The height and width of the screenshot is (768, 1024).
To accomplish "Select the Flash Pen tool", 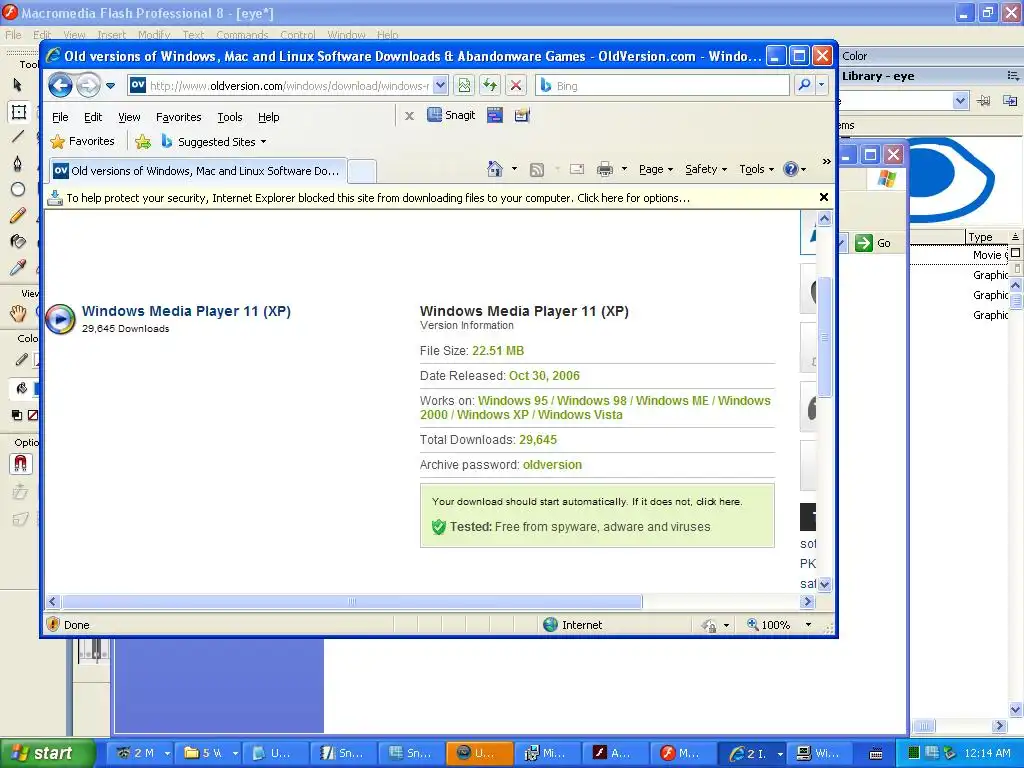I will tap(18, 163).
